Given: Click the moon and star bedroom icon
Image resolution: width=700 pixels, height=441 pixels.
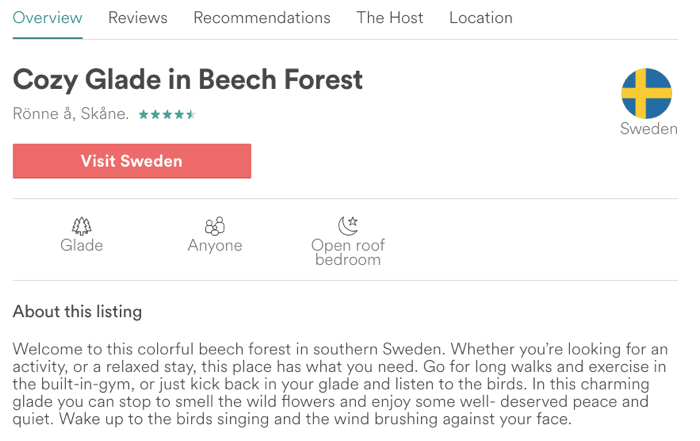Looking at the screenshot, I should (348, 225).
